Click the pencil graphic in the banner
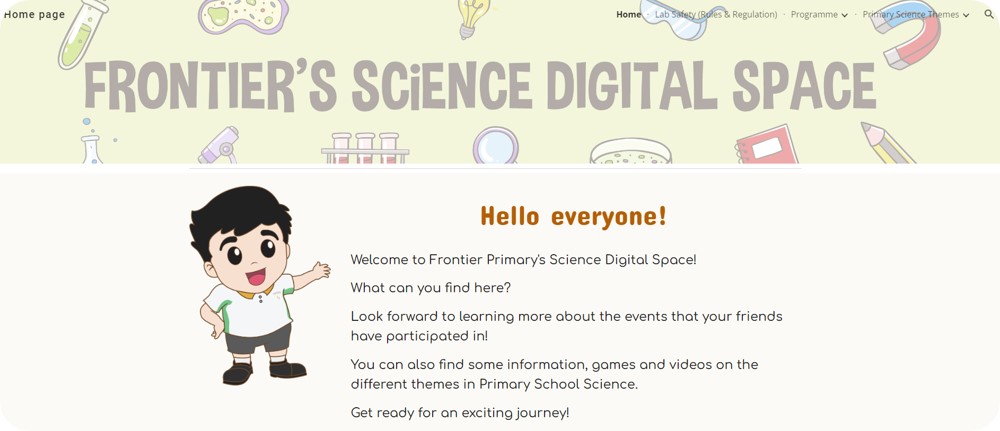The width and height of the screenshot is (1000, 431). coord(887,143)
